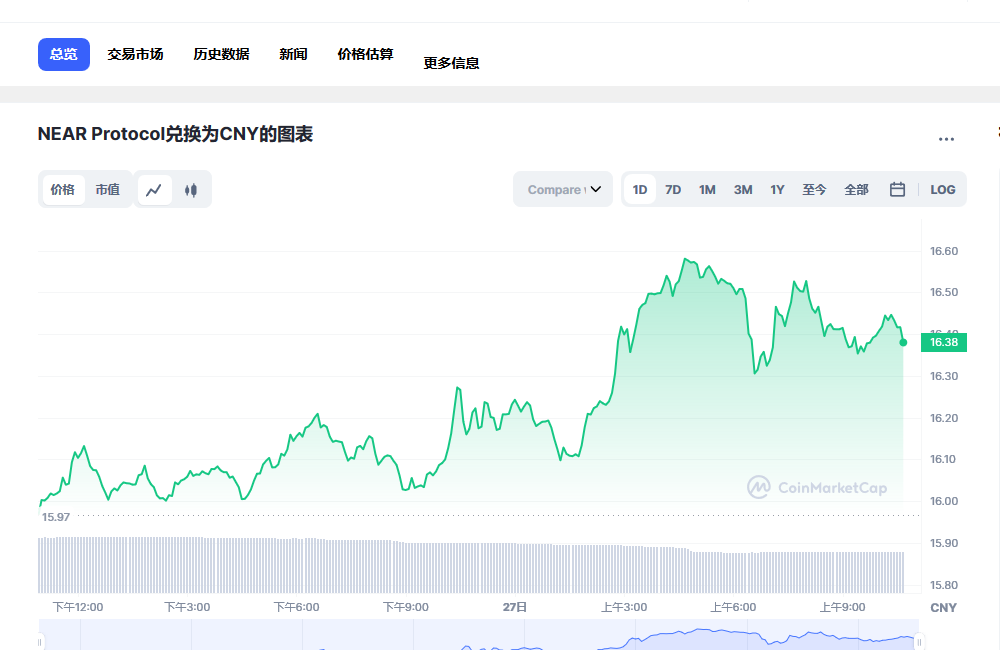Click the chart title NEAR Protocol兑换为CNY的图表
The image size is (1000, 650).
(x=175, y=135)
